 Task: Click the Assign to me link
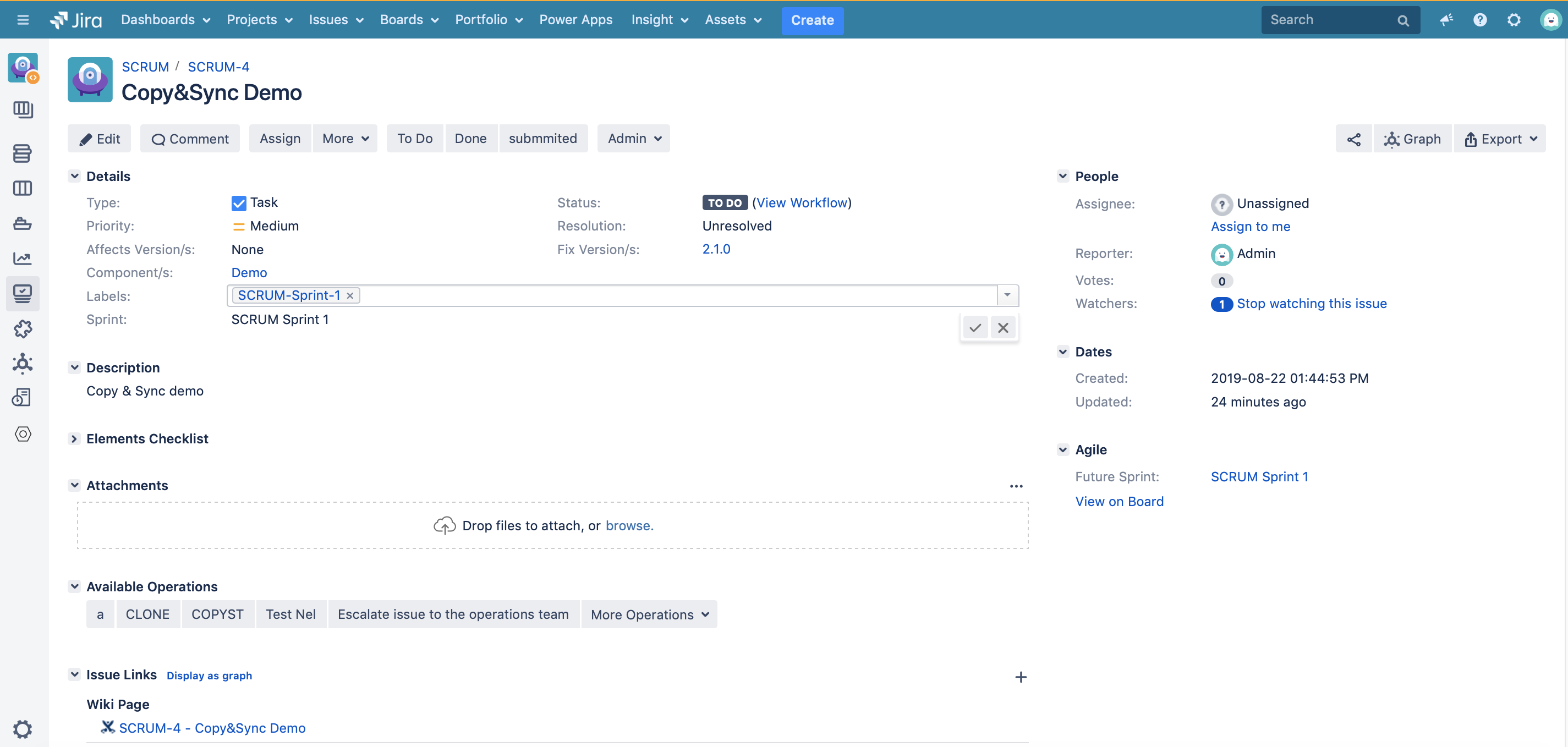[x=1250, y=227]
